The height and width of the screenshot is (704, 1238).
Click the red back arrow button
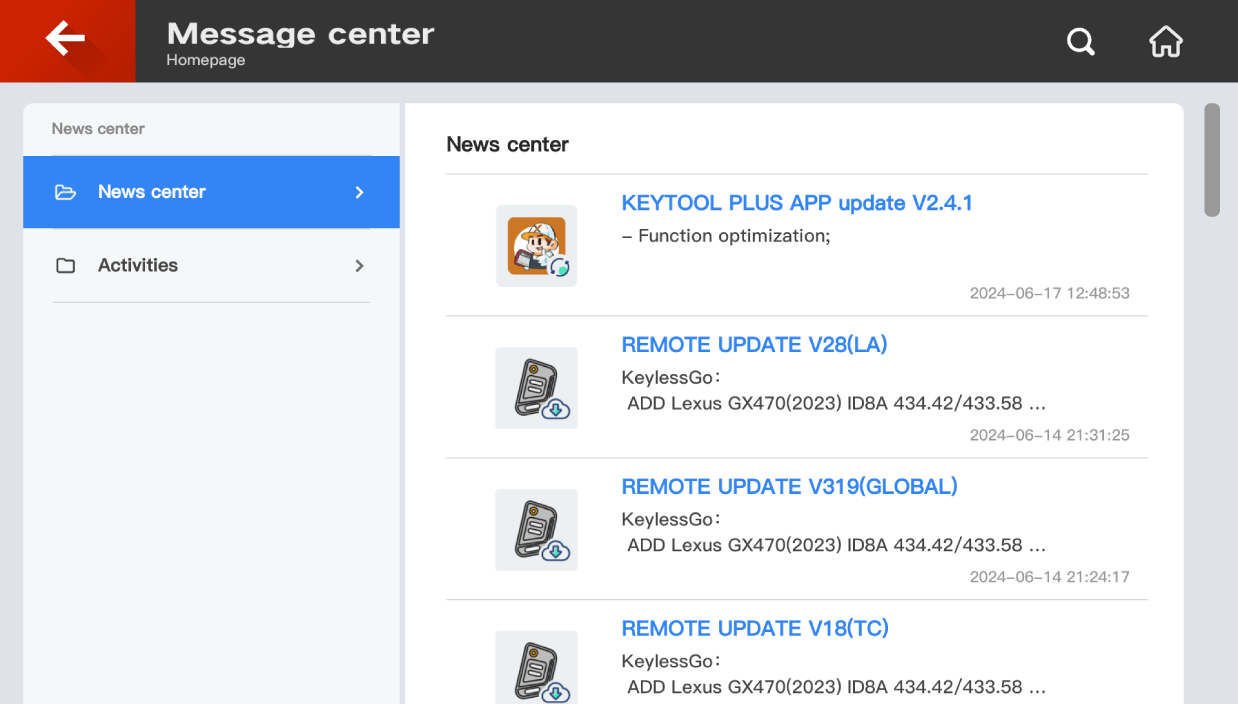(67, 41)
